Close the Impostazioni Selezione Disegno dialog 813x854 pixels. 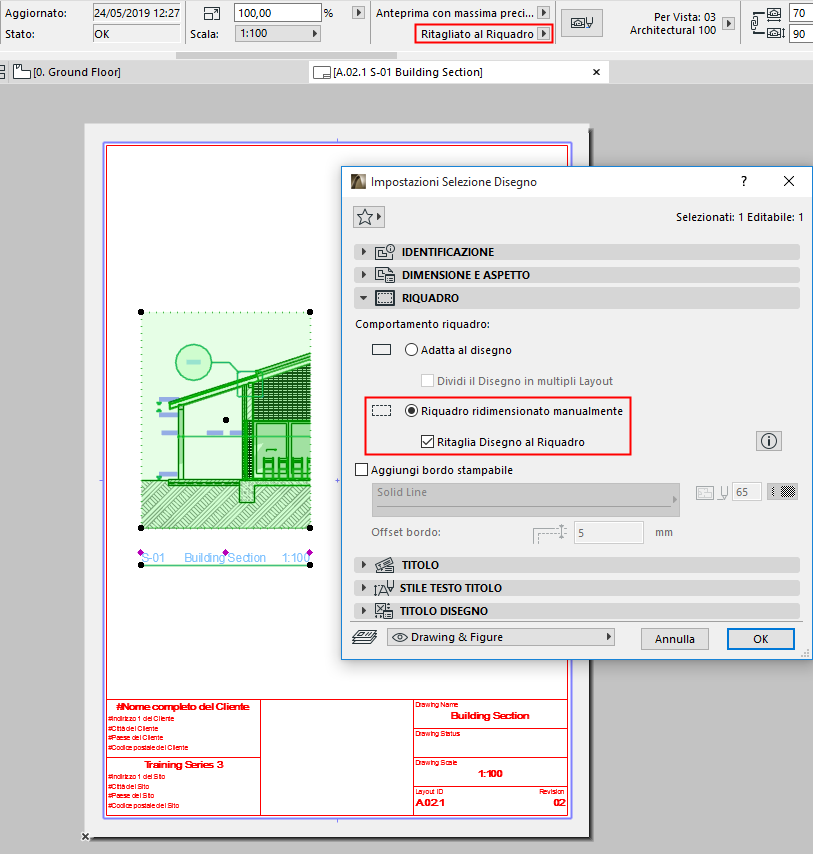coord(788,181)
